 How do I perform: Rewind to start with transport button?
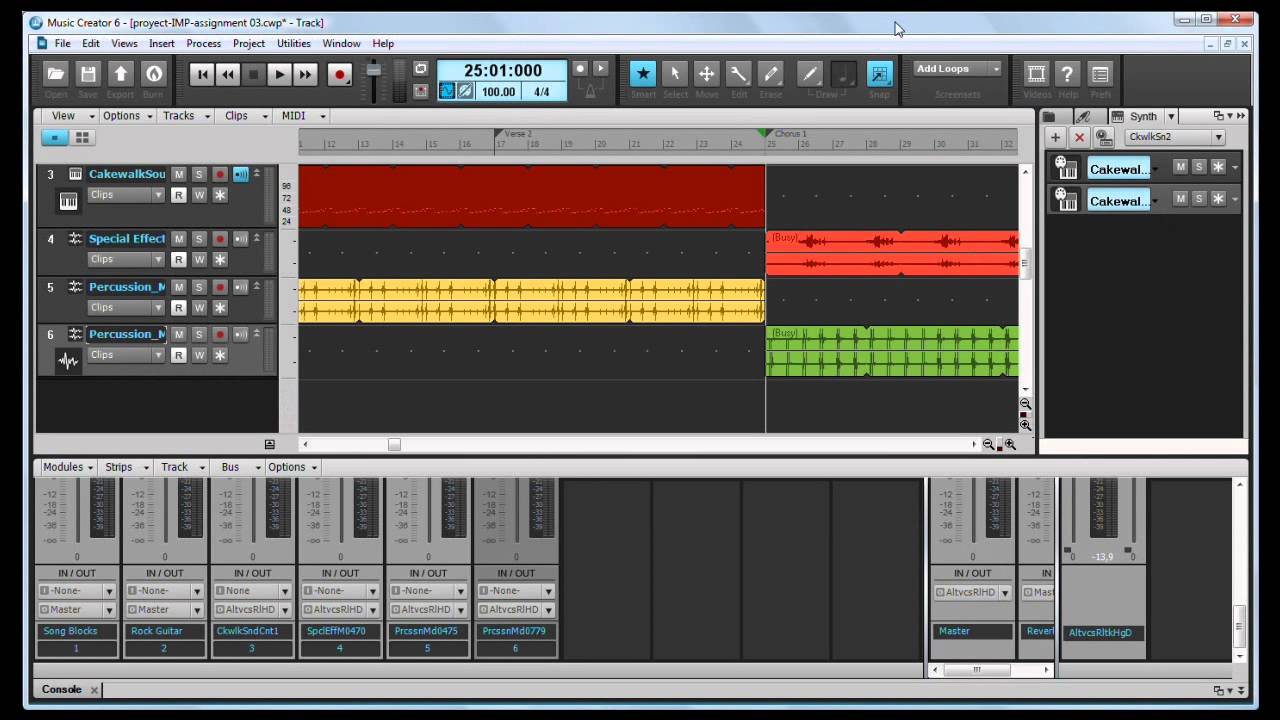point(202,74)
